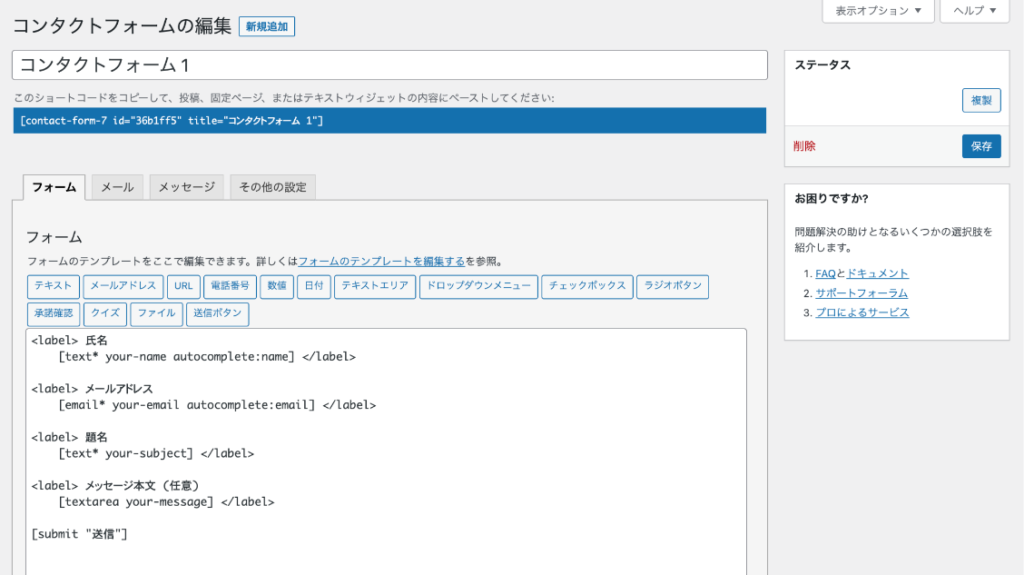The image size is (1024, 575).
Task: Open the その他の設定 tab
Action: tap(273, 187)
